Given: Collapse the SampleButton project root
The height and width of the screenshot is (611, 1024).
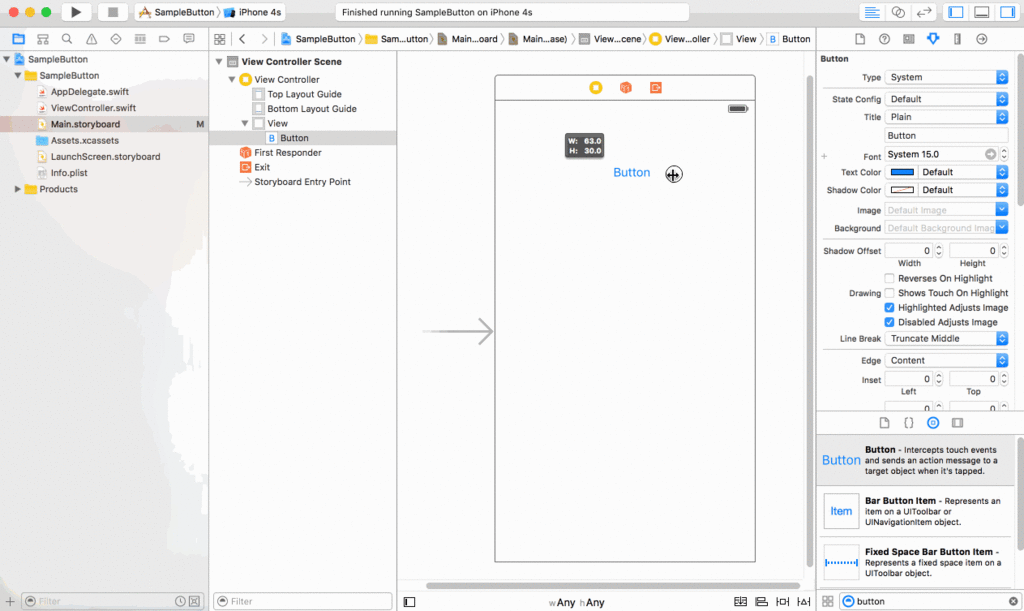Looking at the screenshot, I should click(7, 59).
